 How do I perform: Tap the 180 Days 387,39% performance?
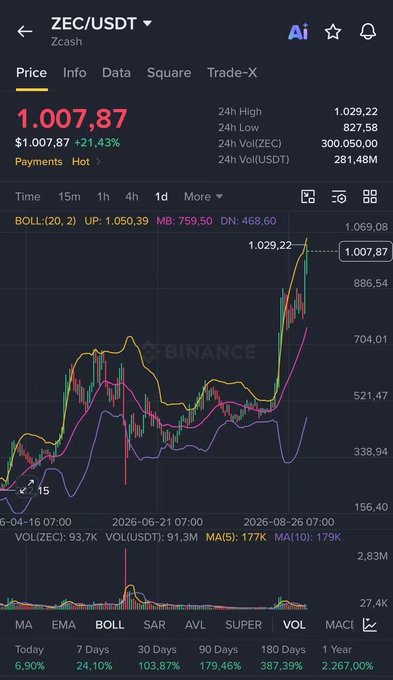[283, 657]
